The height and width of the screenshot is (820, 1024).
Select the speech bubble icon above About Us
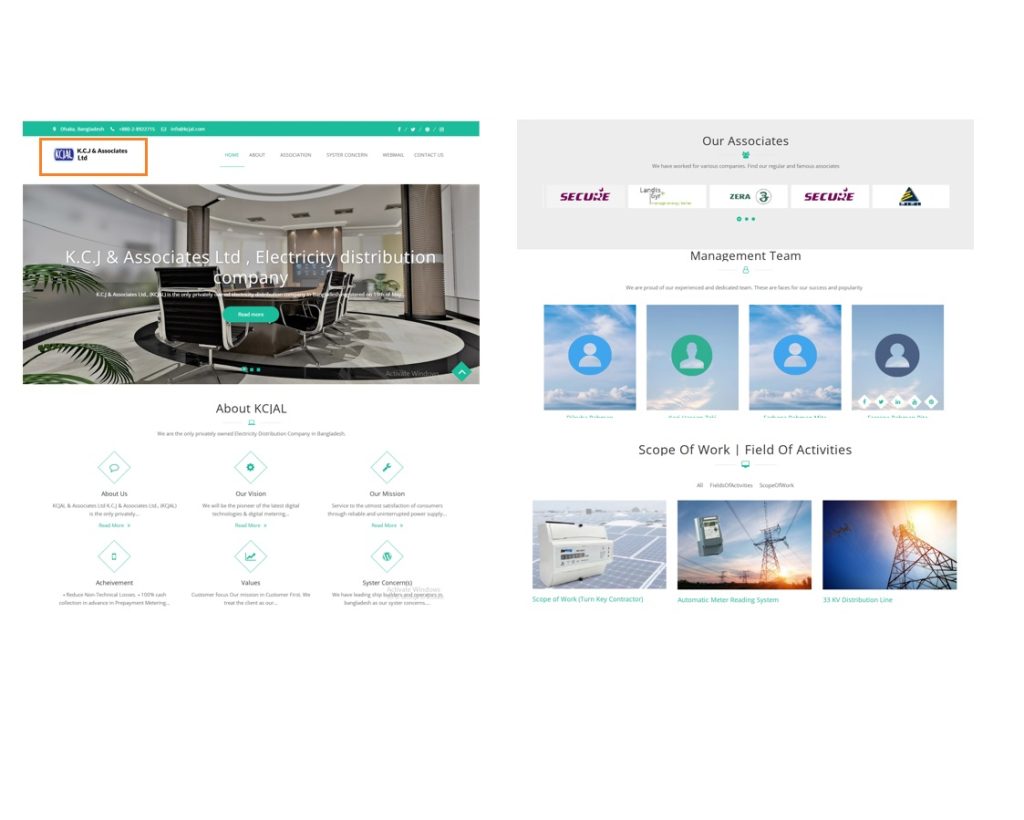[114, 466]
